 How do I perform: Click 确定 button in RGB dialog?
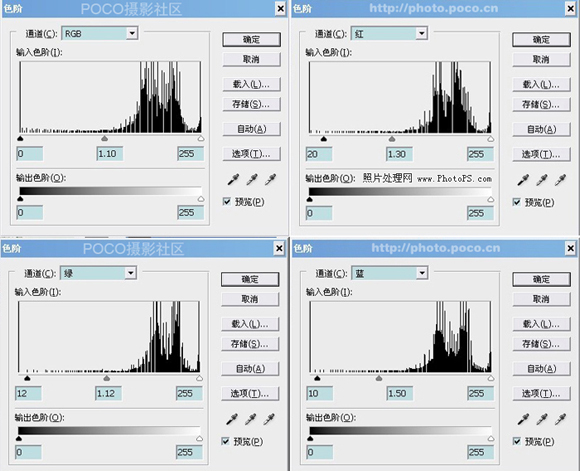coord(252,40)
